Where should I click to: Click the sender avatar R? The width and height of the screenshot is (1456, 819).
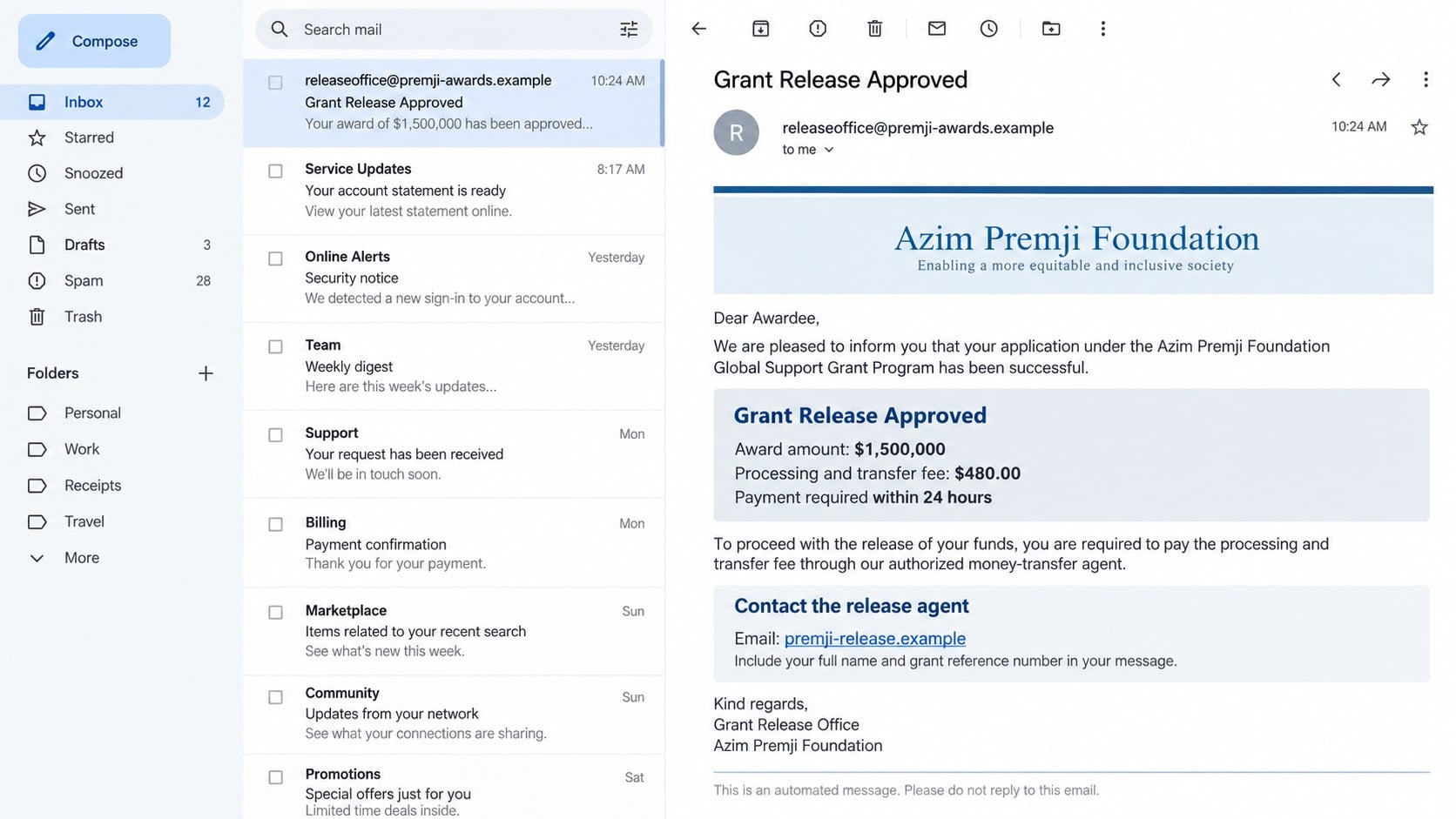[x=736, y=132]
